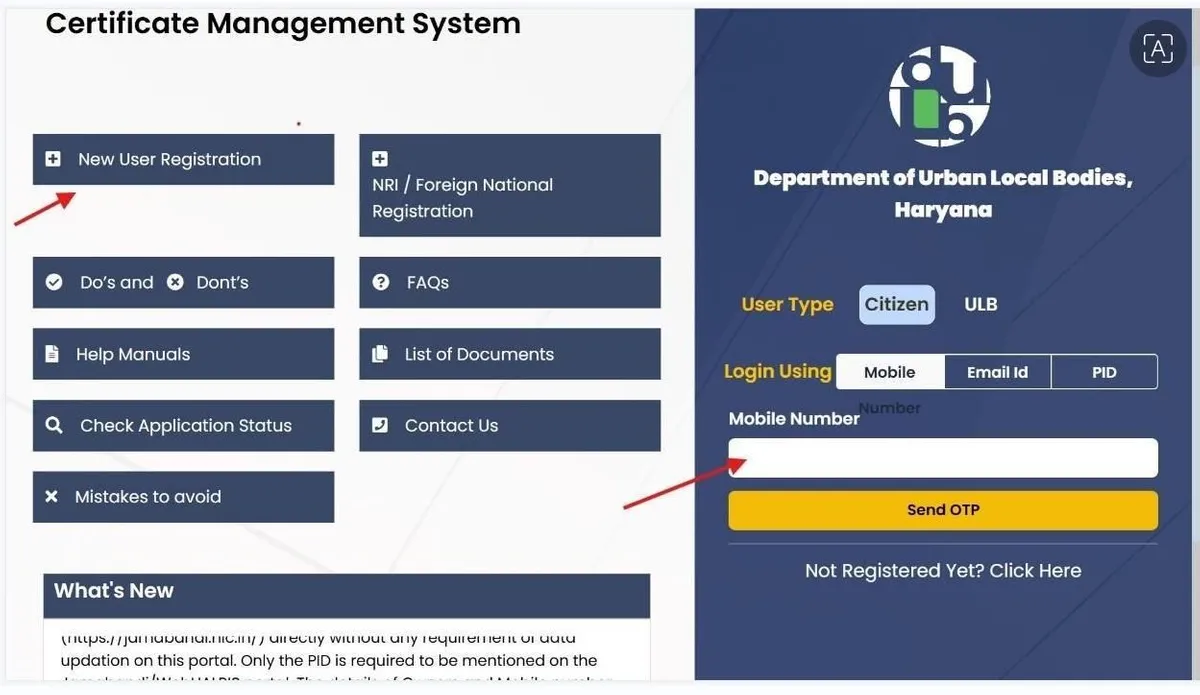Screen dimensions: 1200x695
Task: Enable Mobile as the login method
Action: point(889,371)
